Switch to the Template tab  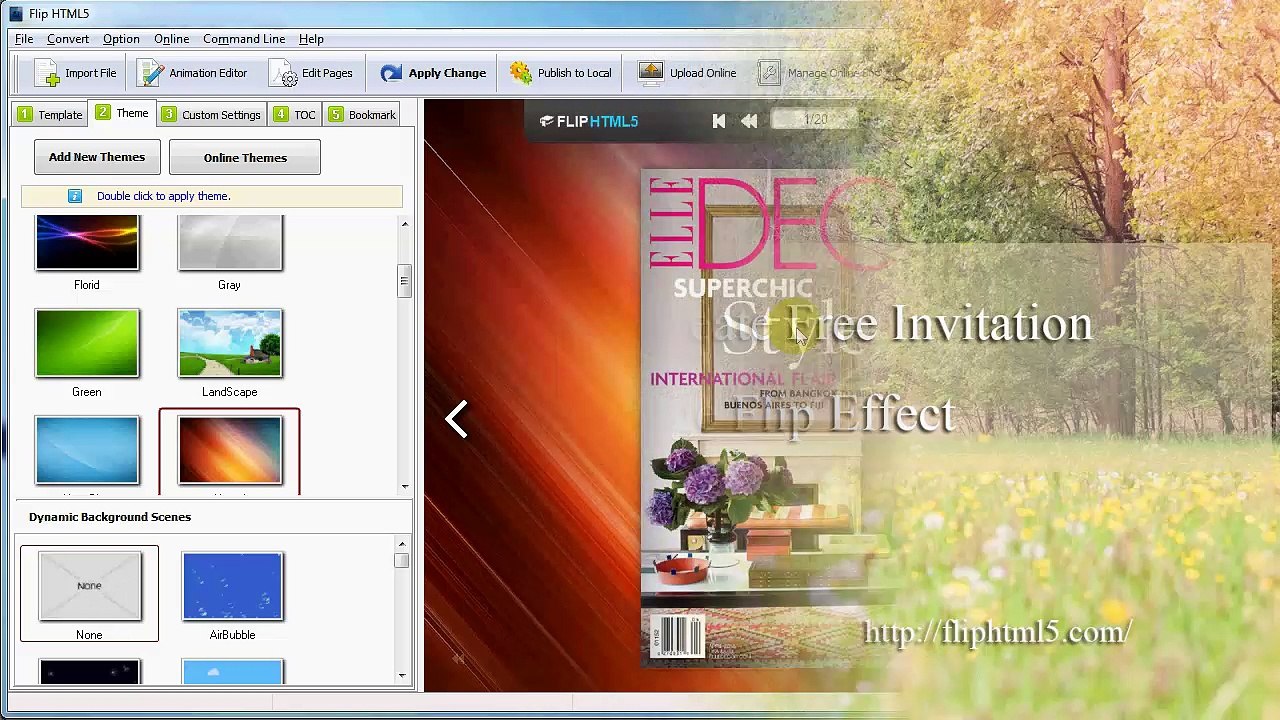pos(50,115)
